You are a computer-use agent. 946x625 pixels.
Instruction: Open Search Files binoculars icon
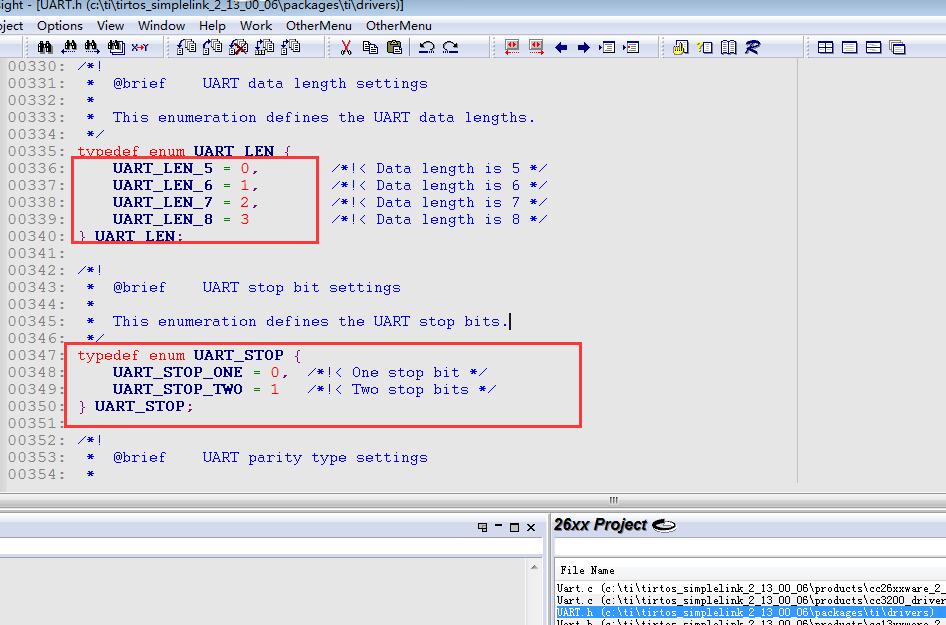point(116,47)
